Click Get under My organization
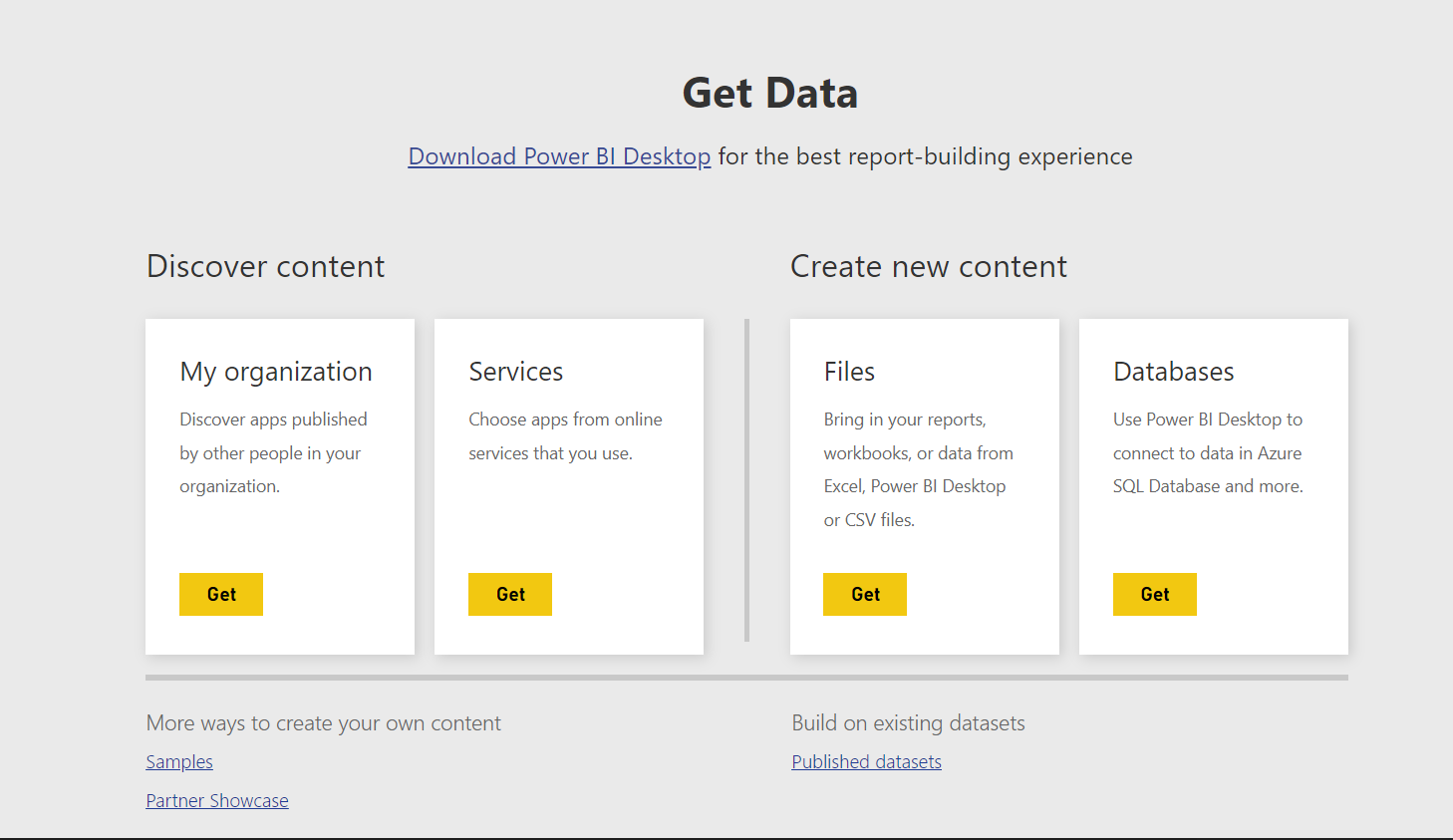Screen dimensions: 1453x840 pos(221,594)
